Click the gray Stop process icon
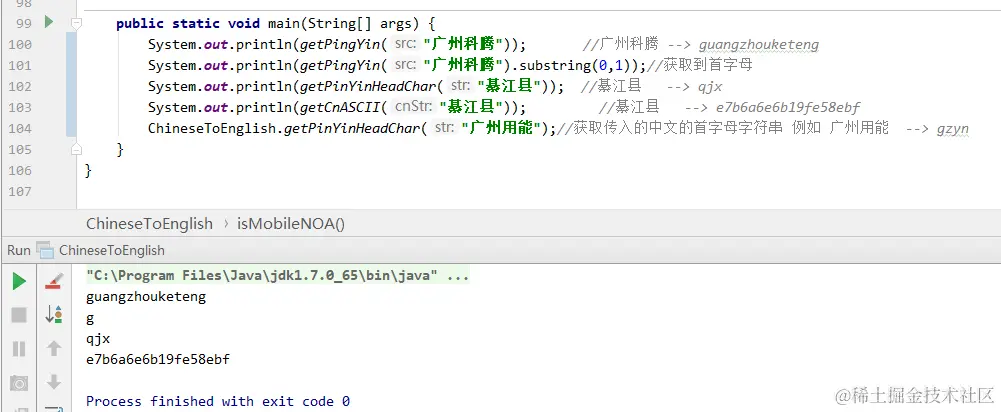1001x412 pixels. [x=19, y=315]
